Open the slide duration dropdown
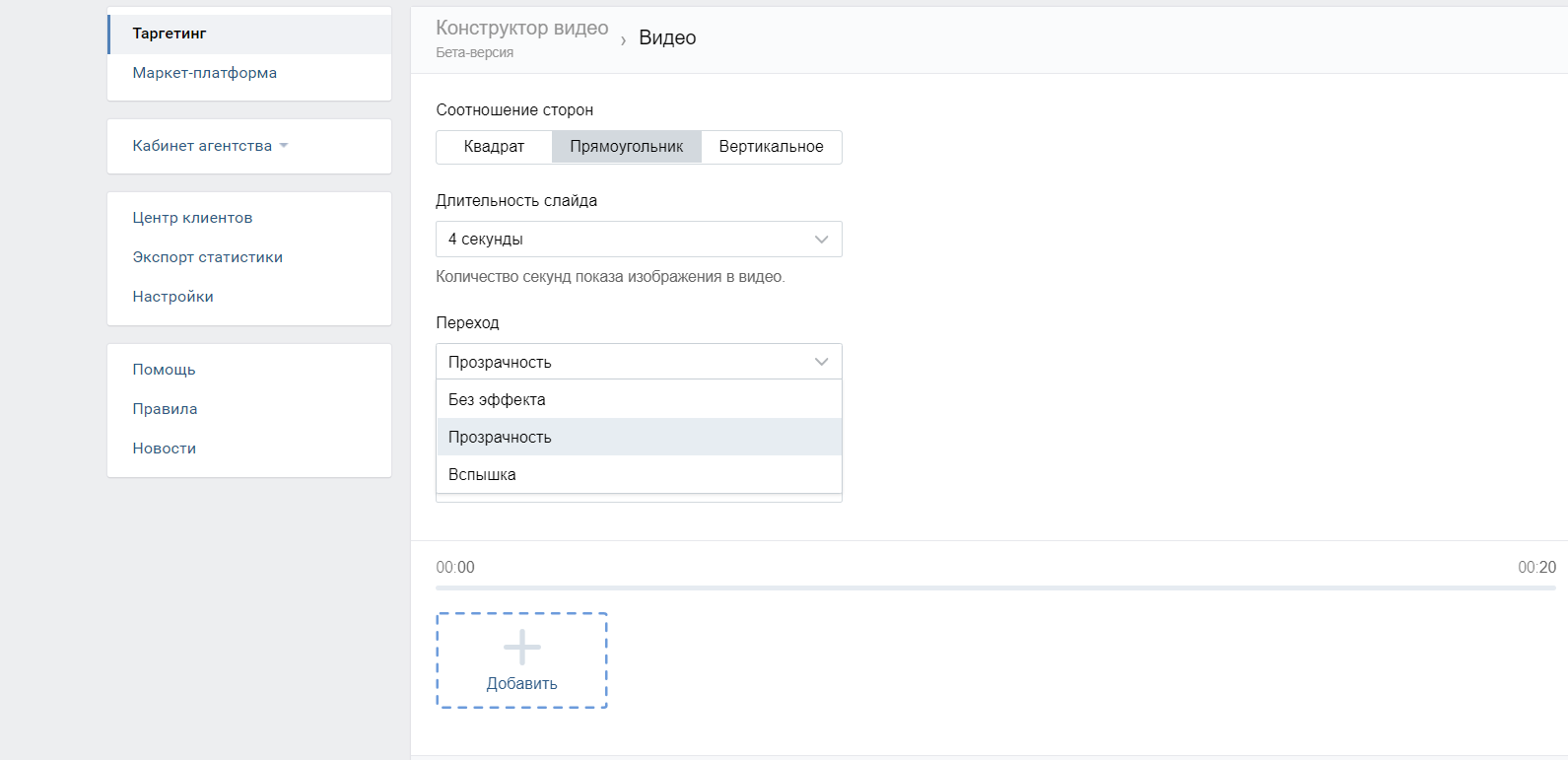This screenshot has width=1568, height=760. tap(638, 240)
